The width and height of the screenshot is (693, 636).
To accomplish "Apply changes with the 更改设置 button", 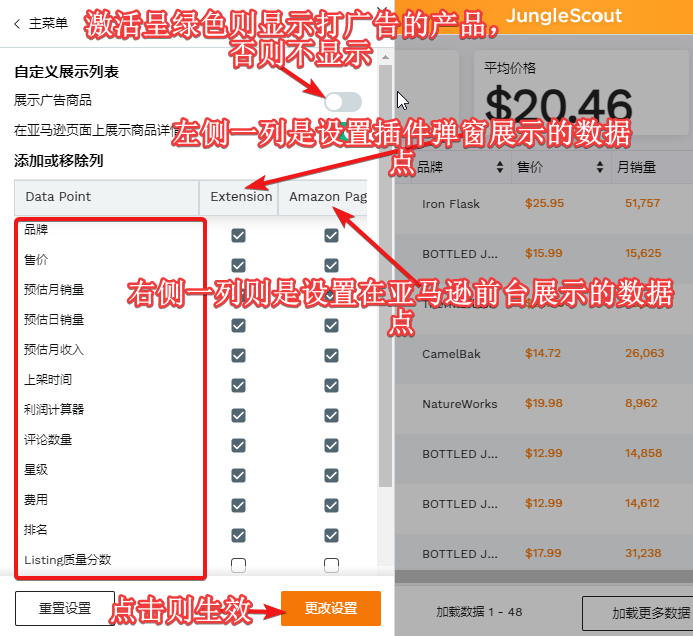I will tap(331, 608).
